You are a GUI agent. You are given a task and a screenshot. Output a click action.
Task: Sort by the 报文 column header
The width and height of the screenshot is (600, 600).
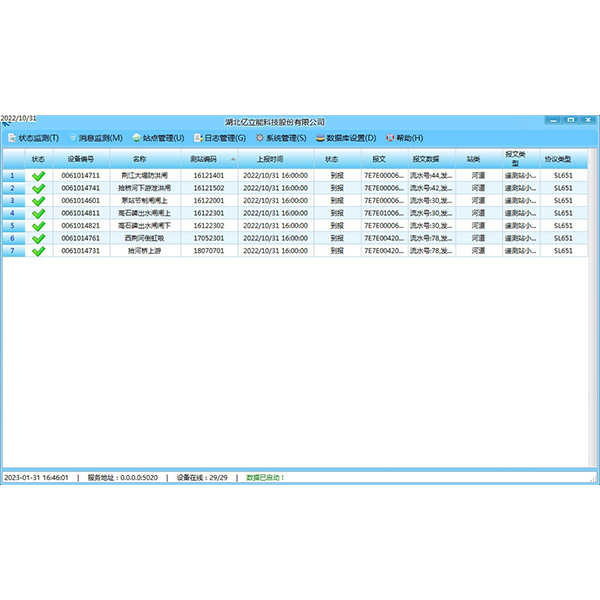click(384, 159)
